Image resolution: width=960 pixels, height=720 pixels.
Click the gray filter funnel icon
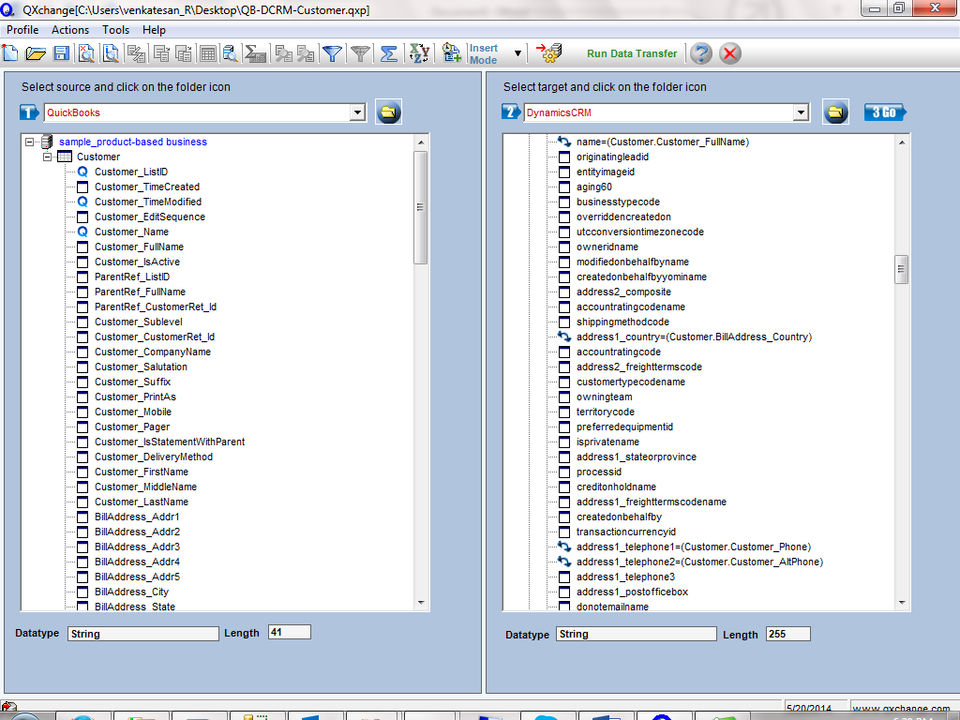360,54
